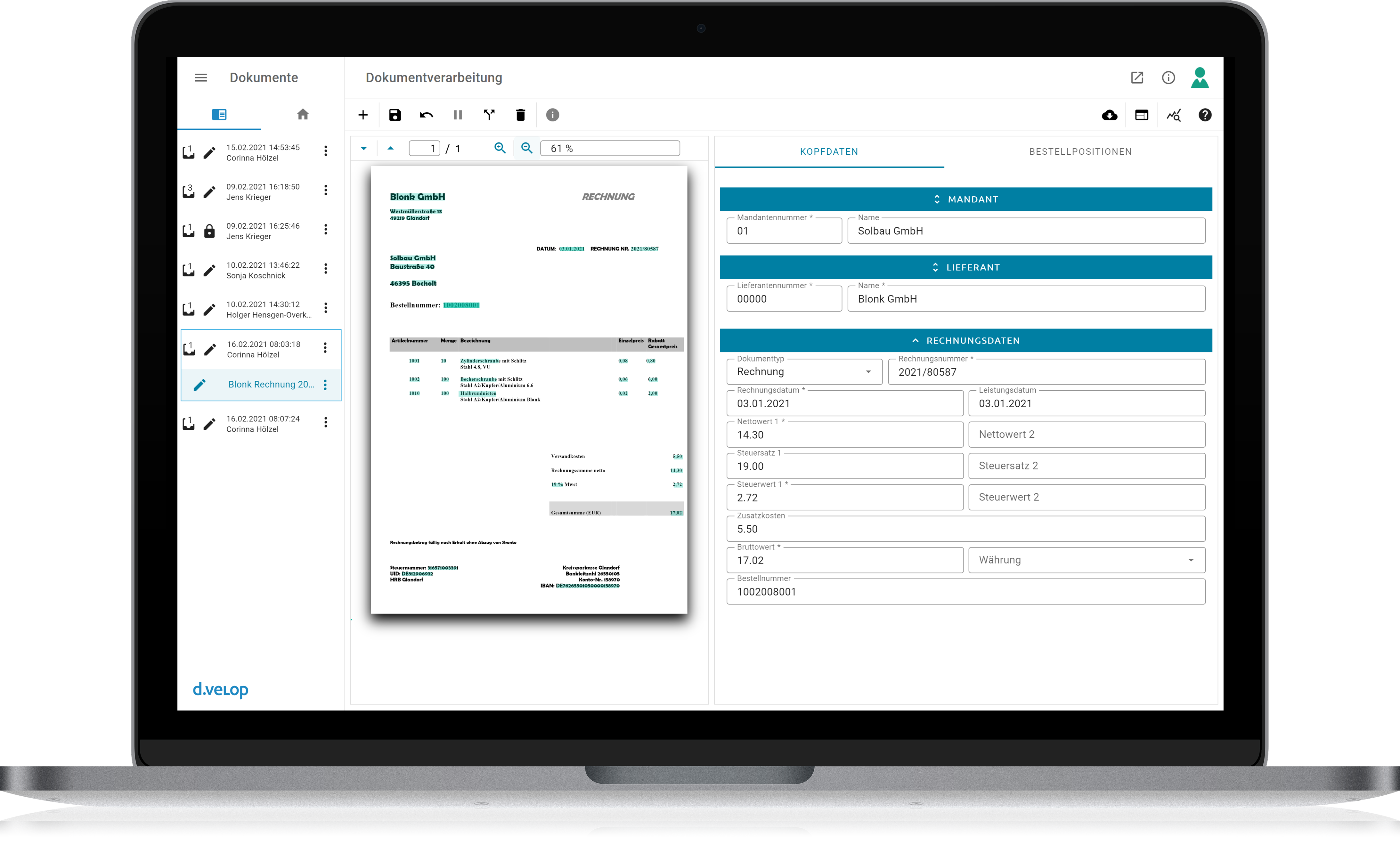Delete document with trash icon
Screen dimensions: 1400x845
520,115
